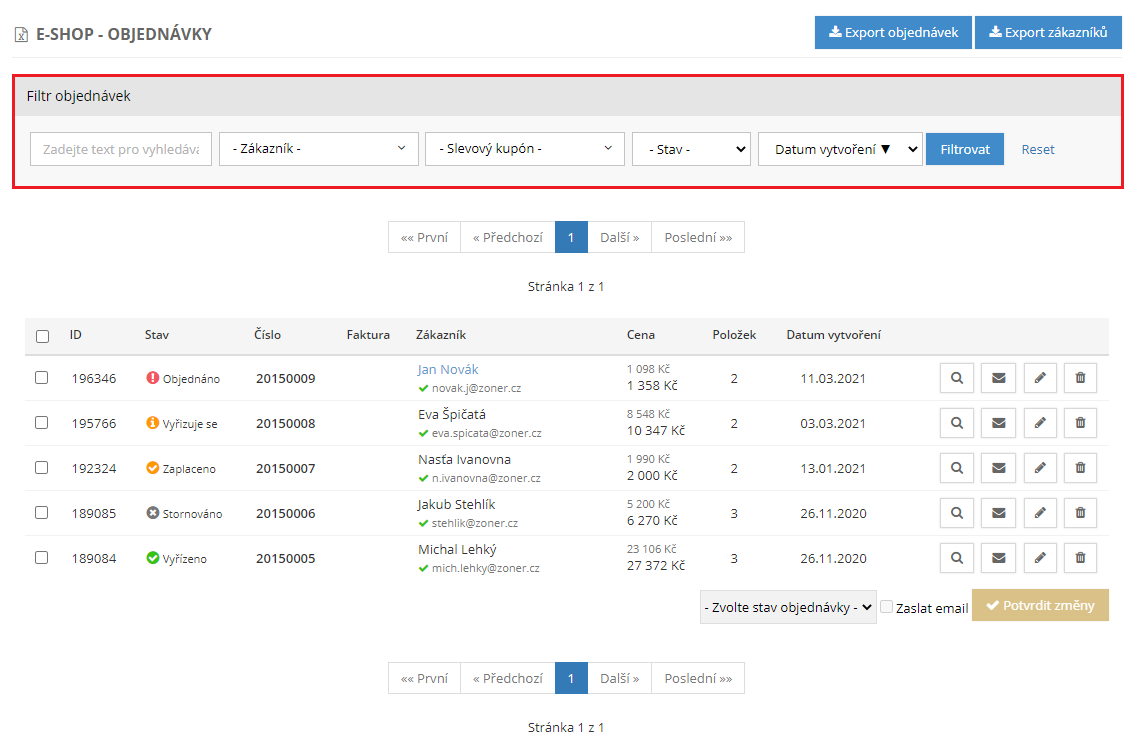The image size is (1135, 743).
Task: Open the Zvolte stav objednávky dropdown
Action: pyautogui.click(x=788, y=608)
